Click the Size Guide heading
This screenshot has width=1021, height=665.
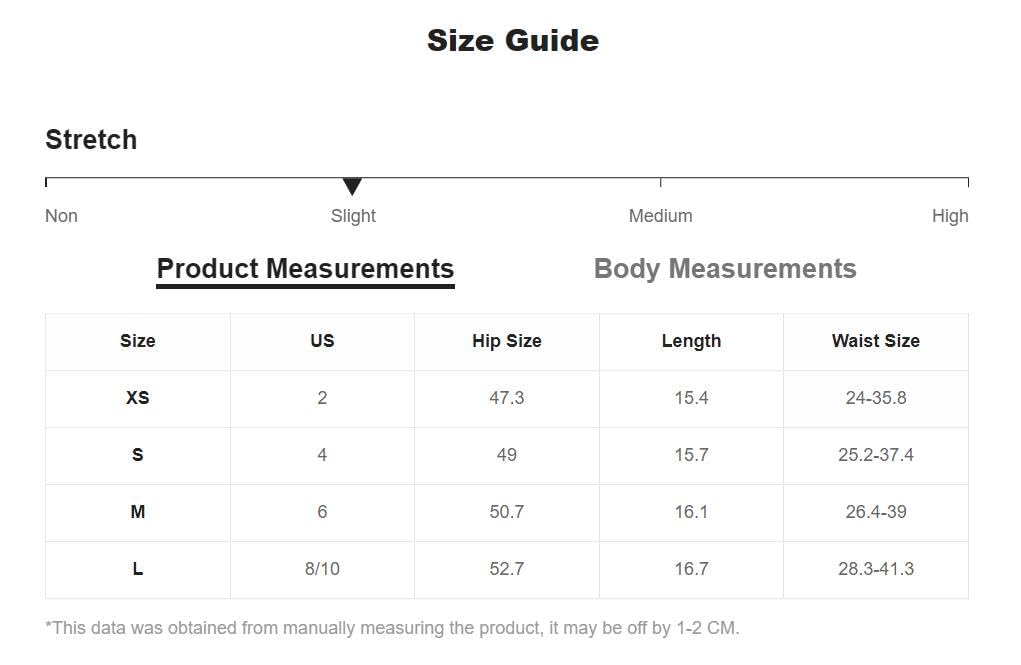tap(512, 40)
